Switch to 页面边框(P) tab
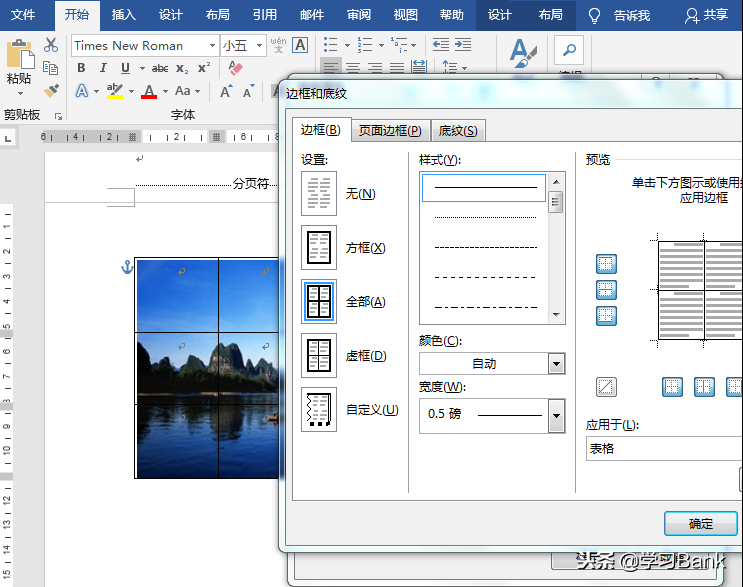 pyautogui.click(x=390, y=130)
